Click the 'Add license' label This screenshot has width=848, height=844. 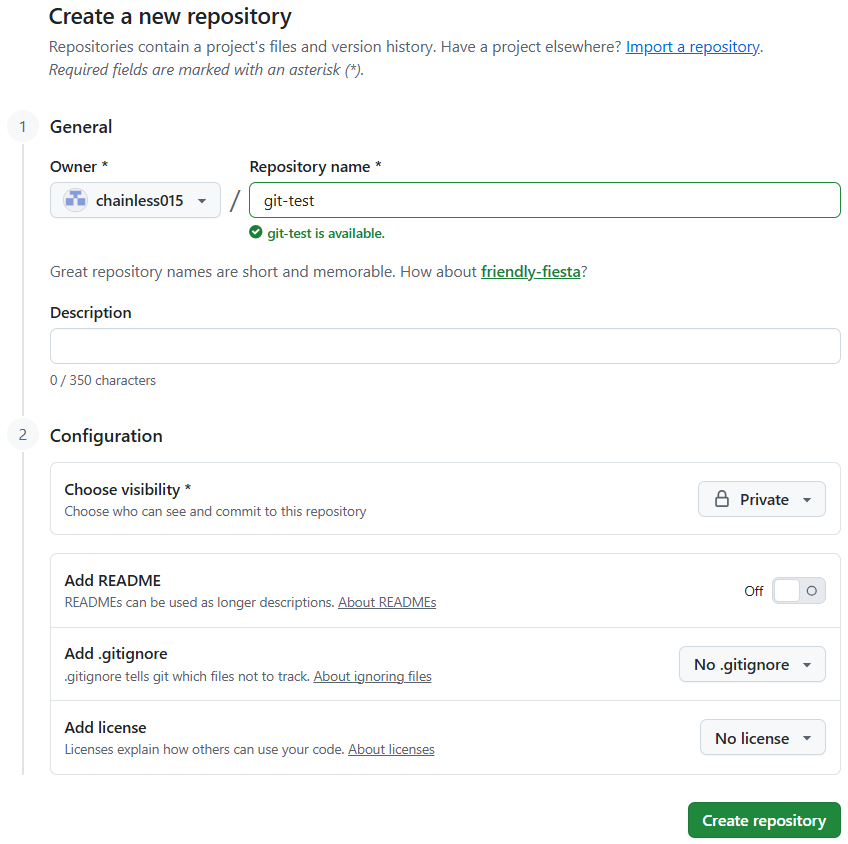point(105,728)
